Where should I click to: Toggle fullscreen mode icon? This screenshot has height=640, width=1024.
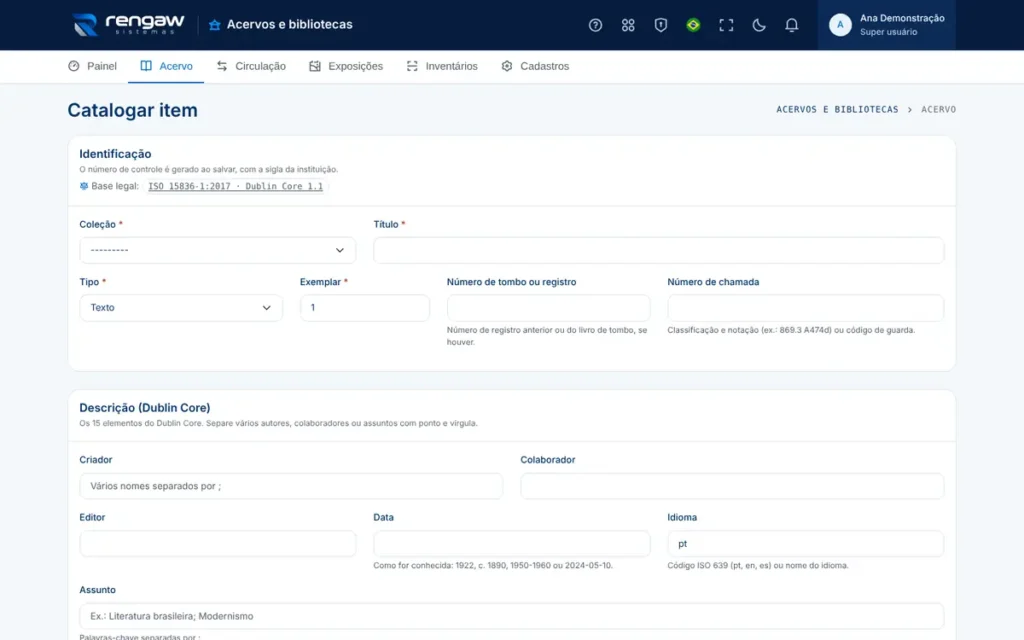click(x=726, y=25)
